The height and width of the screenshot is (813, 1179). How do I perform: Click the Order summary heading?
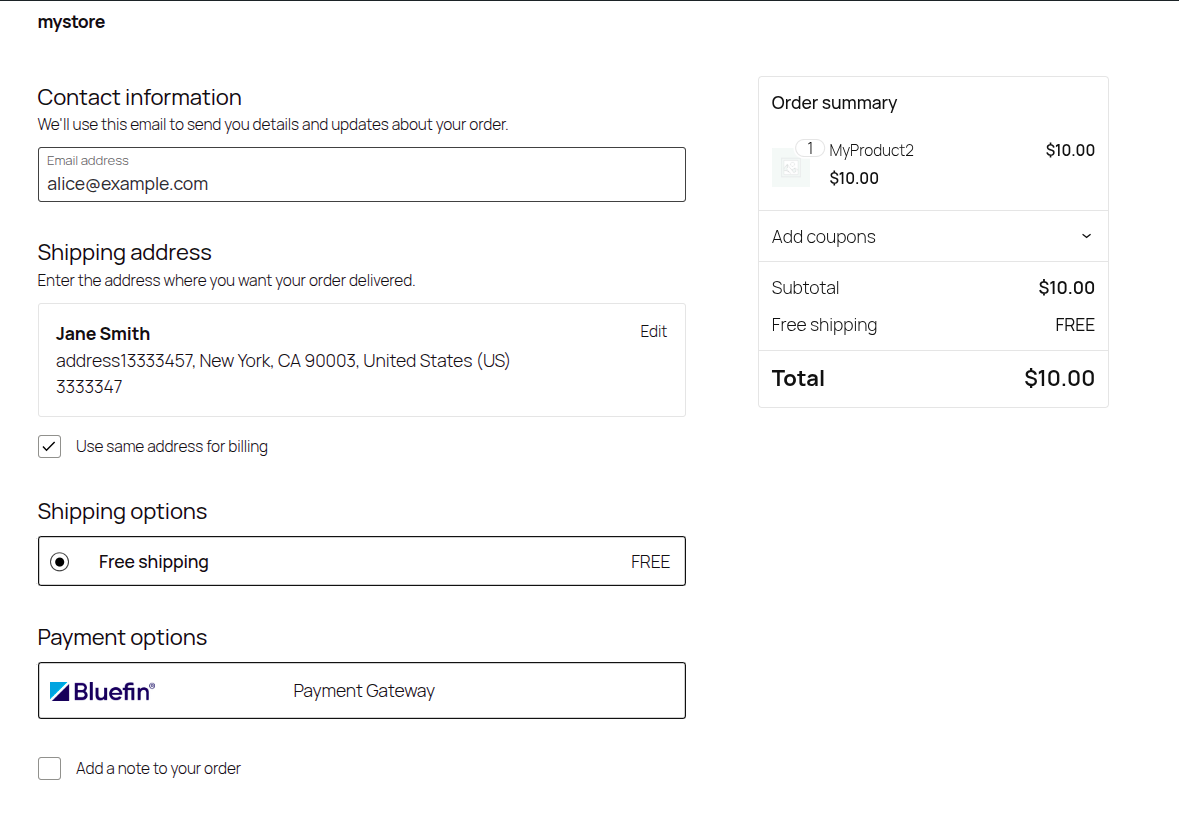pos(834,102)
